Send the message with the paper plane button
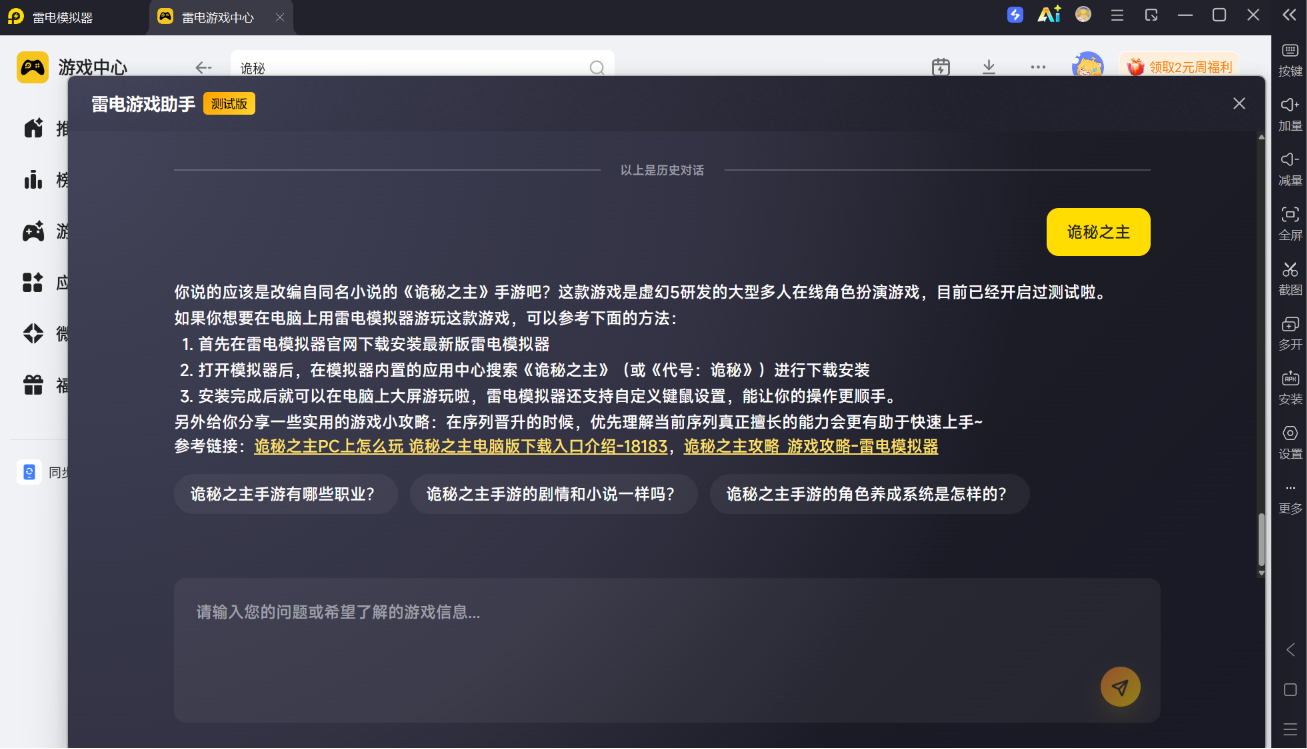This screenshot has width=1307, height=749. [1120, 687]
